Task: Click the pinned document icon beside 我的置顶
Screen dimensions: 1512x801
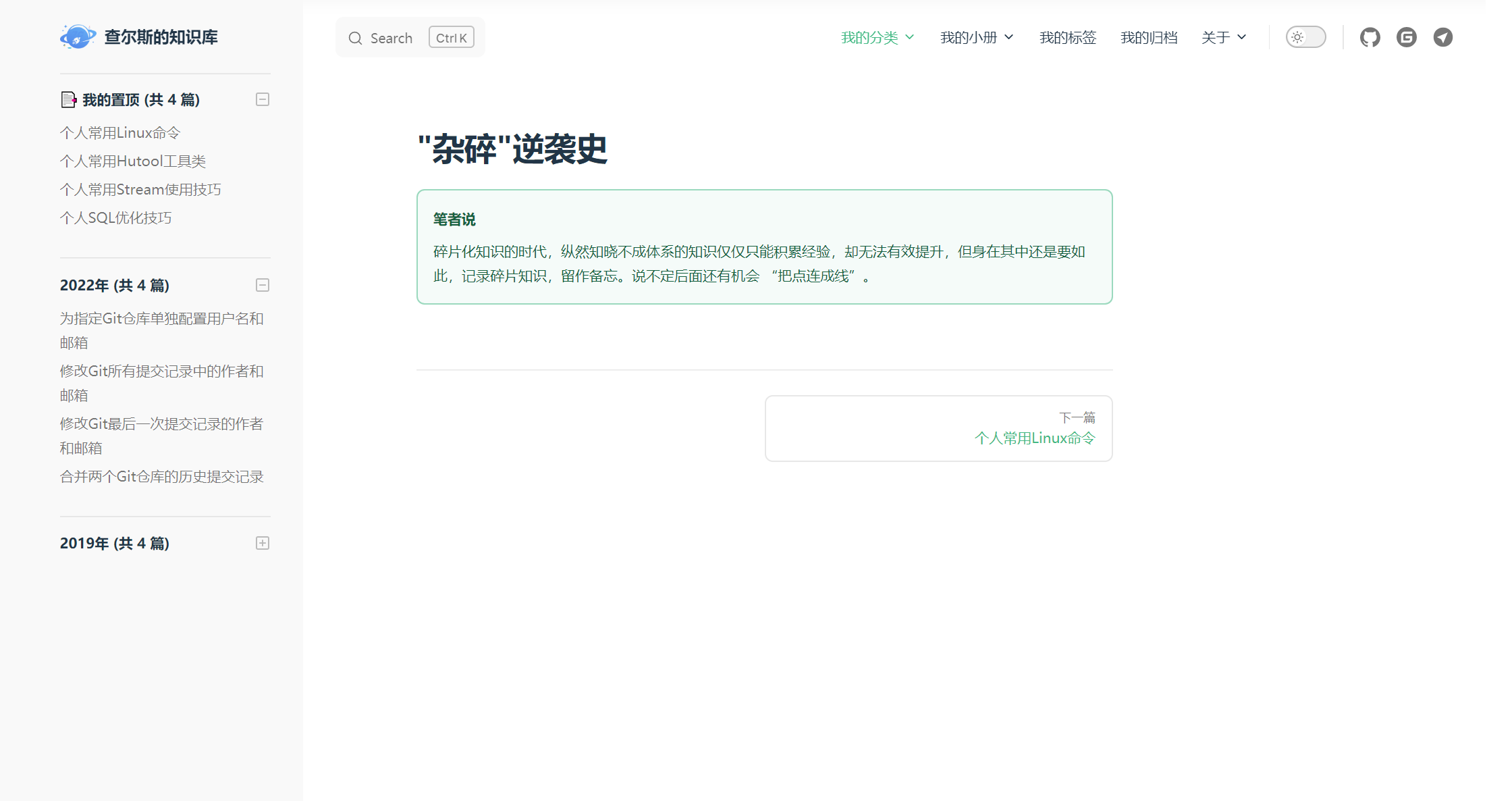Action: click(68, 100)
